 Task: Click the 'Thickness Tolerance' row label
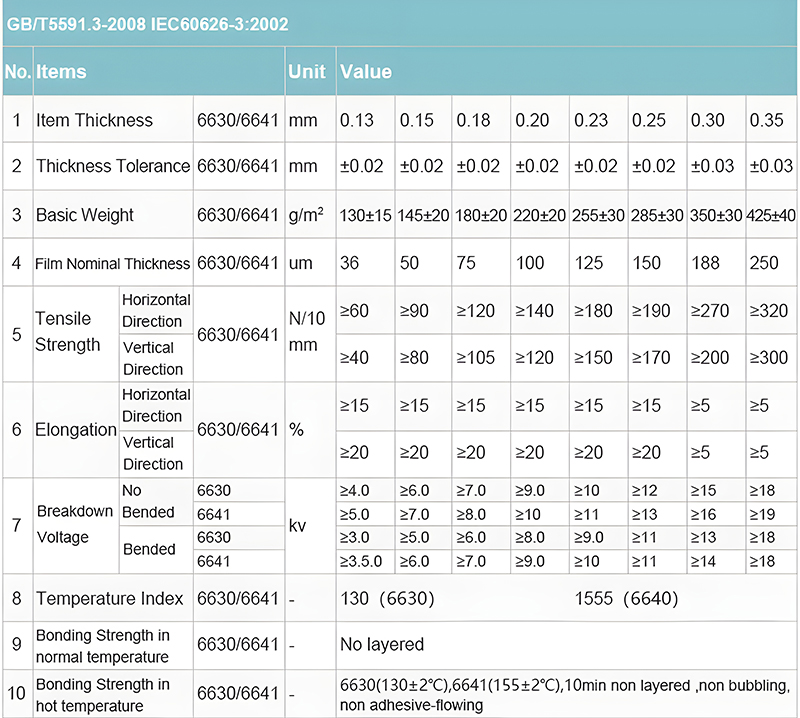[113, 166]
